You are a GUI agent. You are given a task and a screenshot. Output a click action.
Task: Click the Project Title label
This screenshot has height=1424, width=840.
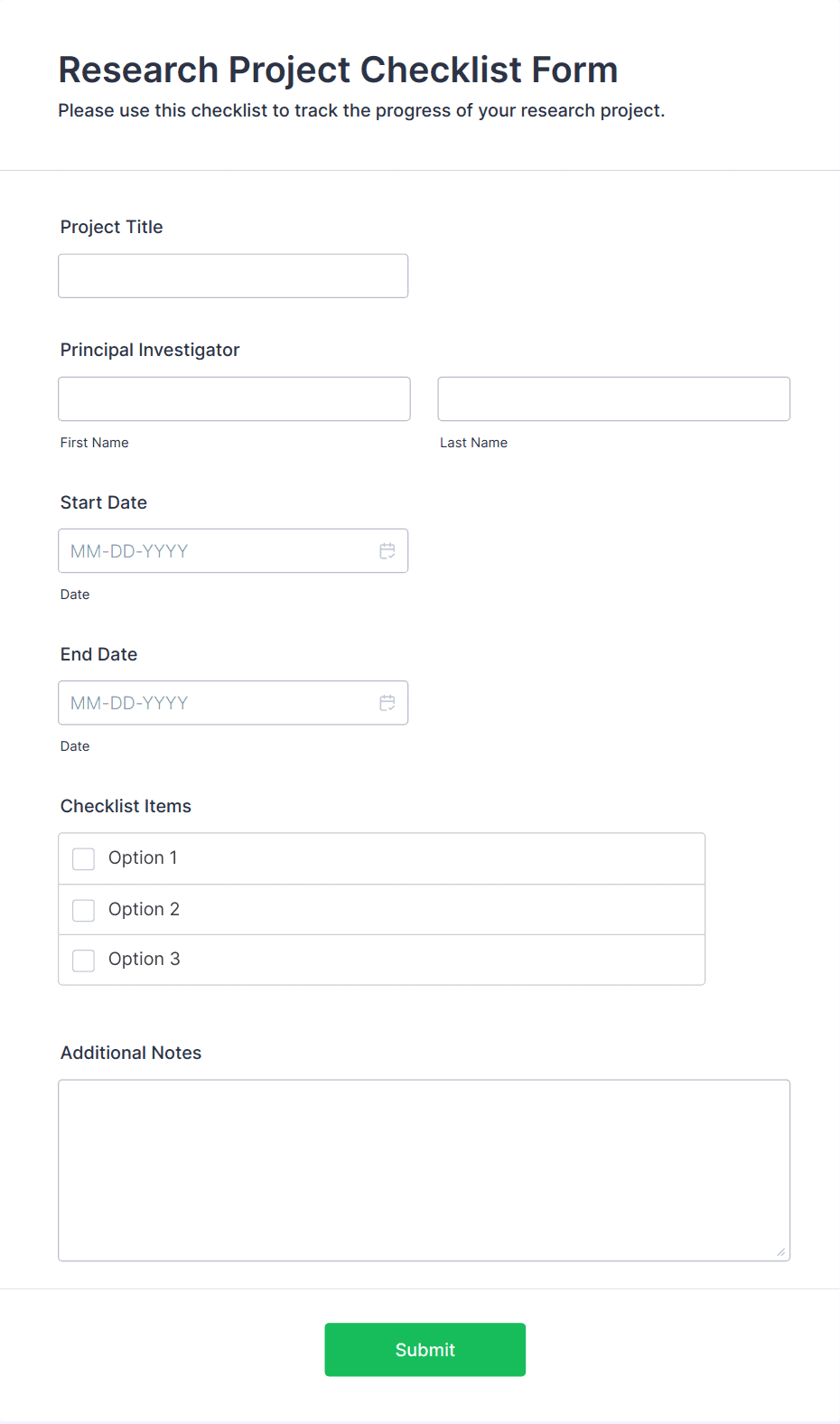pyautogui.click(x=112, y=227)
